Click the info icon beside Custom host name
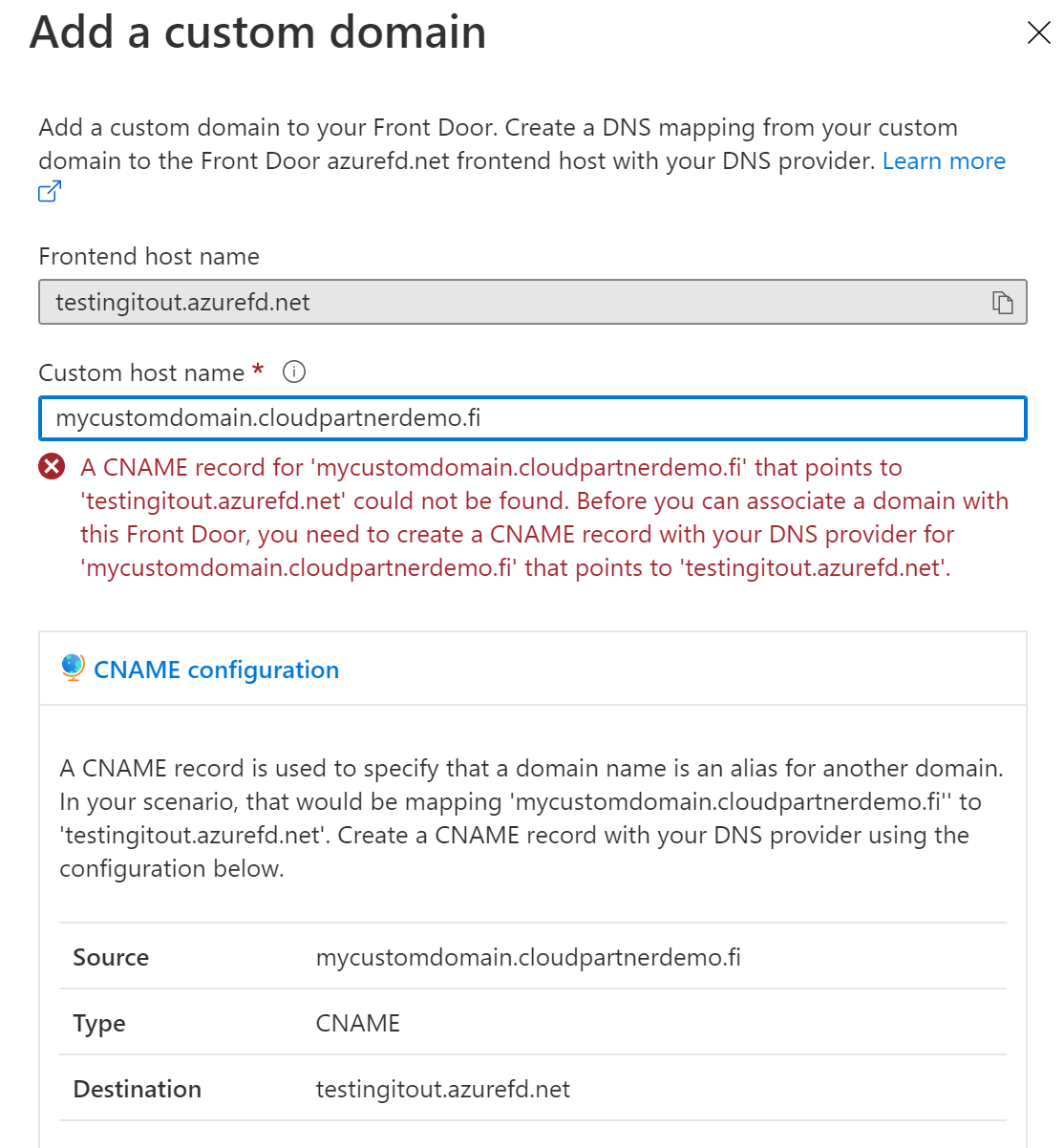 tap(294, 372)
